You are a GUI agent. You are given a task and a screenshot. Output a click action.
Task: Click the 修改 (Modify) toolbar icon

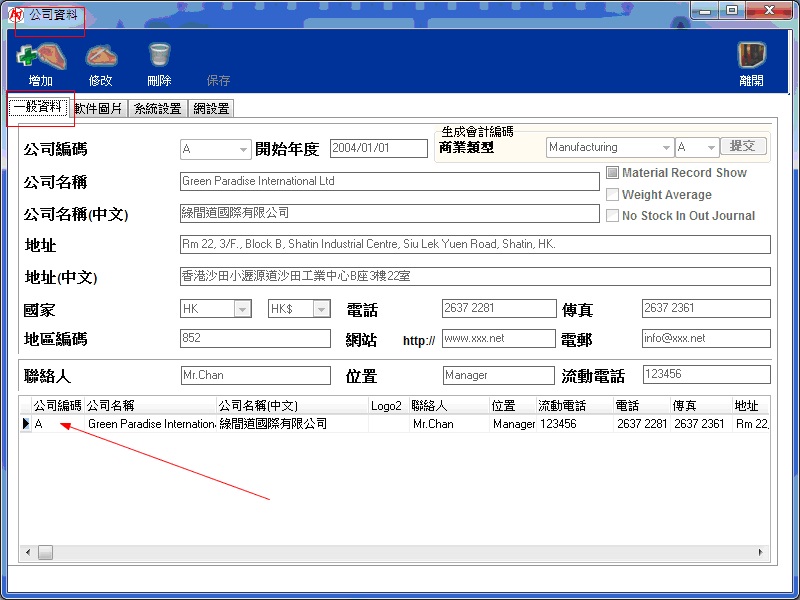(x=101, y=56)
